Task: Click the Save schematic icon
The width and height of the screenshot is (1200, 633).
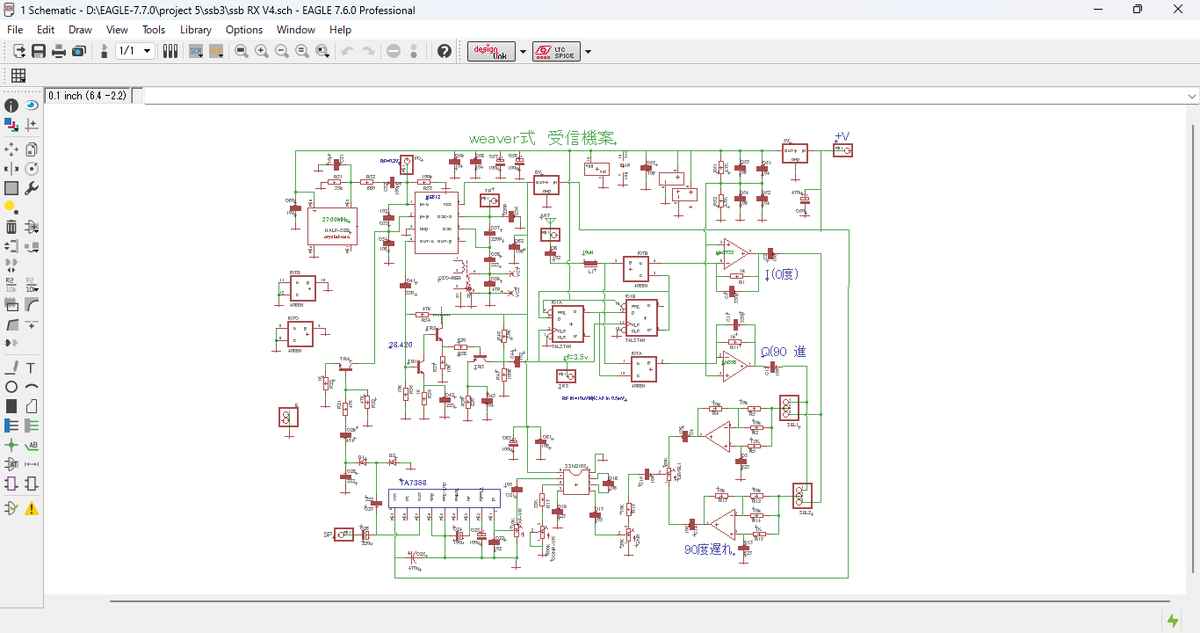Action: click(38, 52)
